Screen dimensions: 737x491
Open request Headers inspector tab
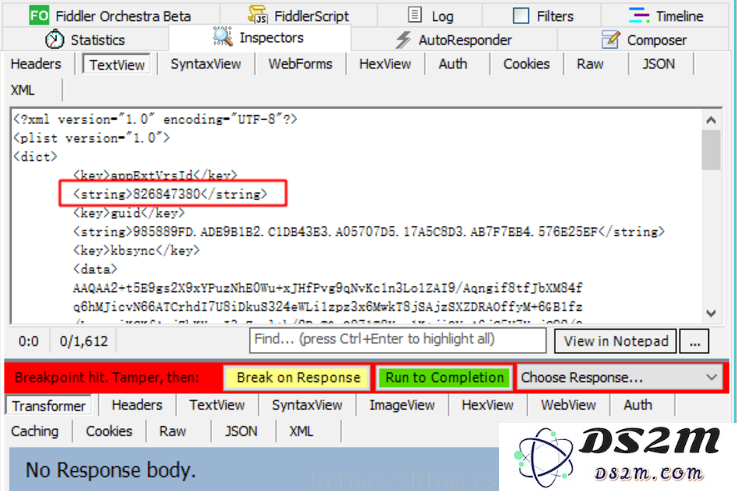[36, 64]
